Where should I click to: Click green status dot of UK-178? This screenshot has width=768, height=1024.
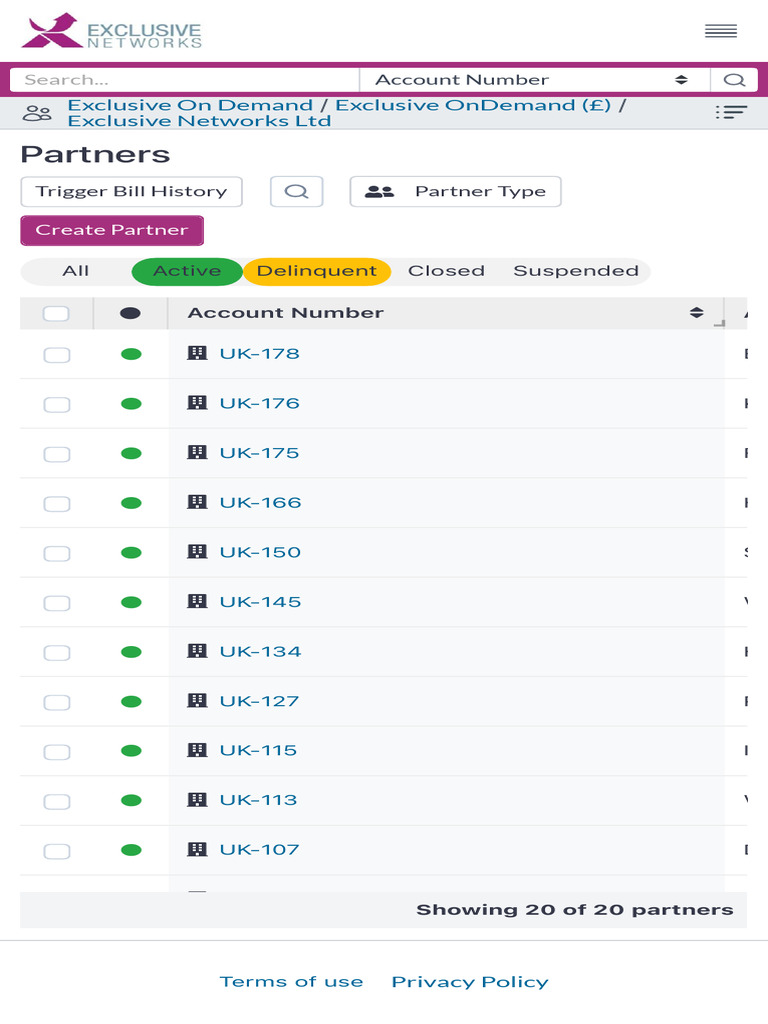click(131, 354)
